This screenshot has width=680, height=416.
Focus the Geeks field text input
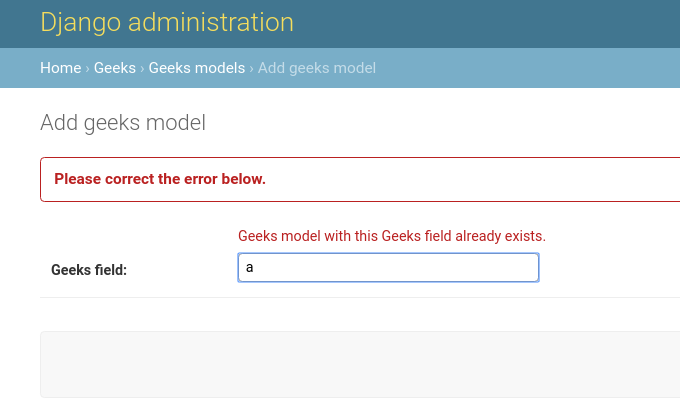pos(400,268)
